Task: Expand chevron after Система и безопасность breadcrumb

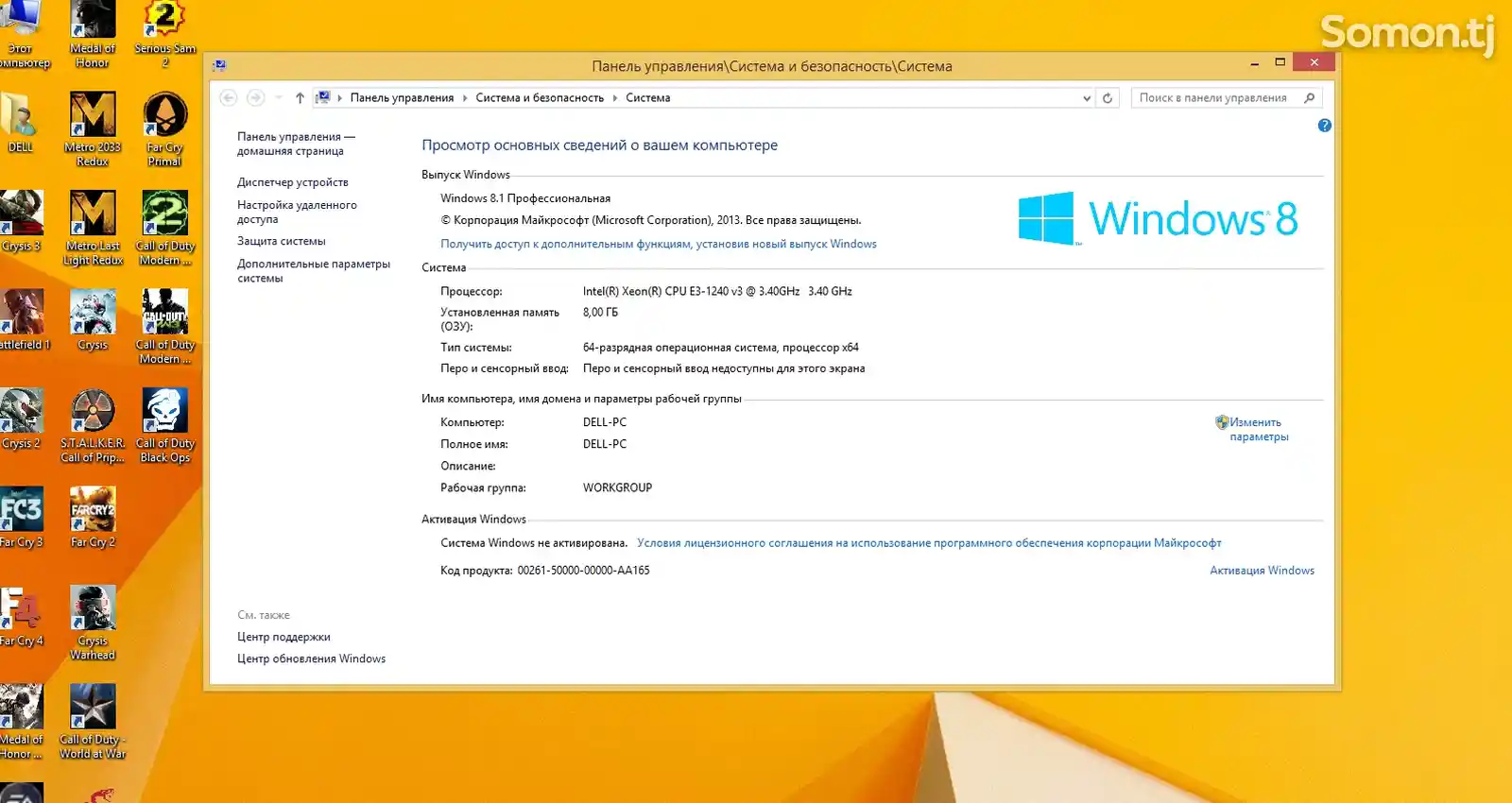Action: (x=615, y=98)
